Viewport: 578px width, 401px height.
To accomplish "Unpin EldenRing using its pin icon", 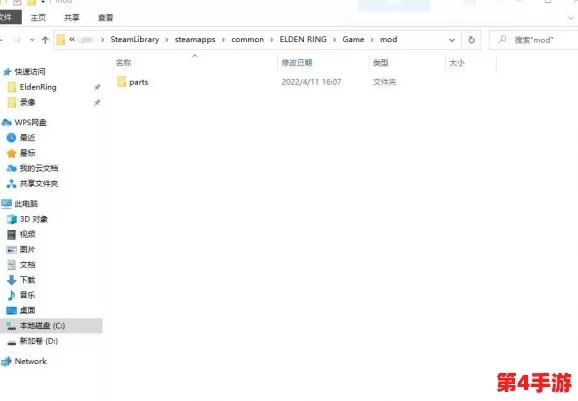I will (97, 87).
